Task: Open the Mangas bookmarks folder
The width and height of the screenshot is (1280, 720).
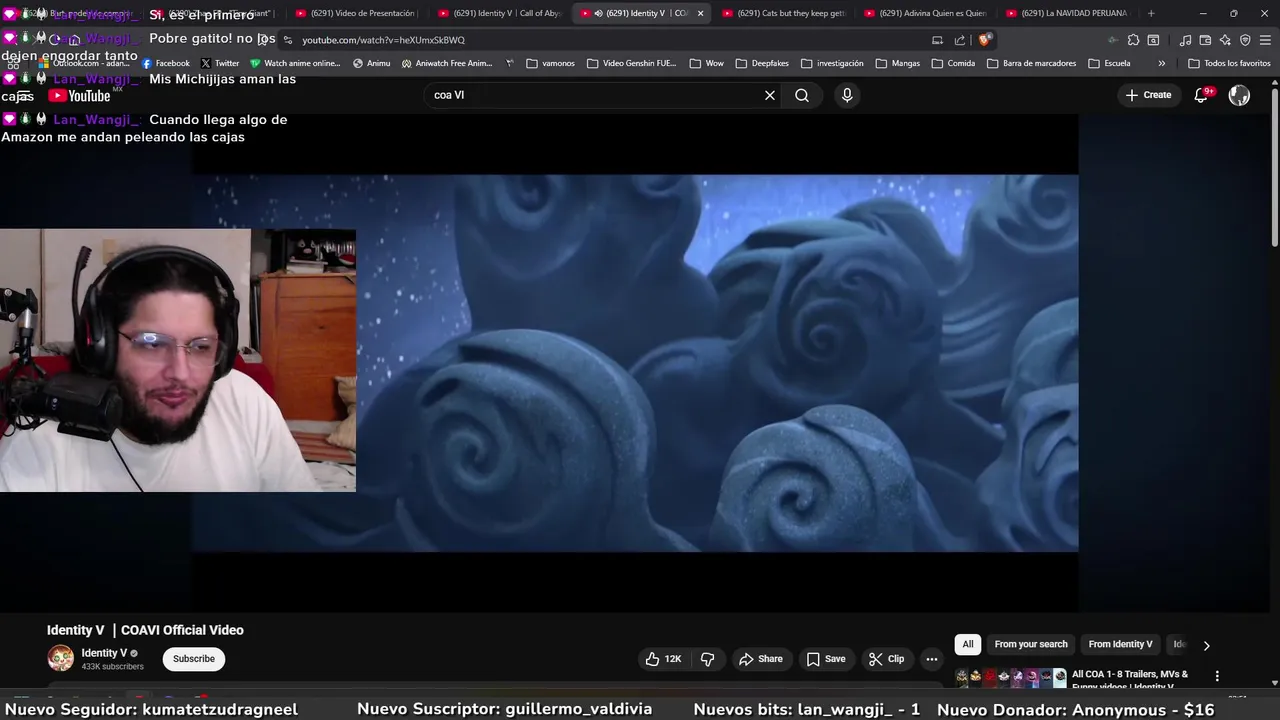Action: pyautogui.click(x=897, y=63)
